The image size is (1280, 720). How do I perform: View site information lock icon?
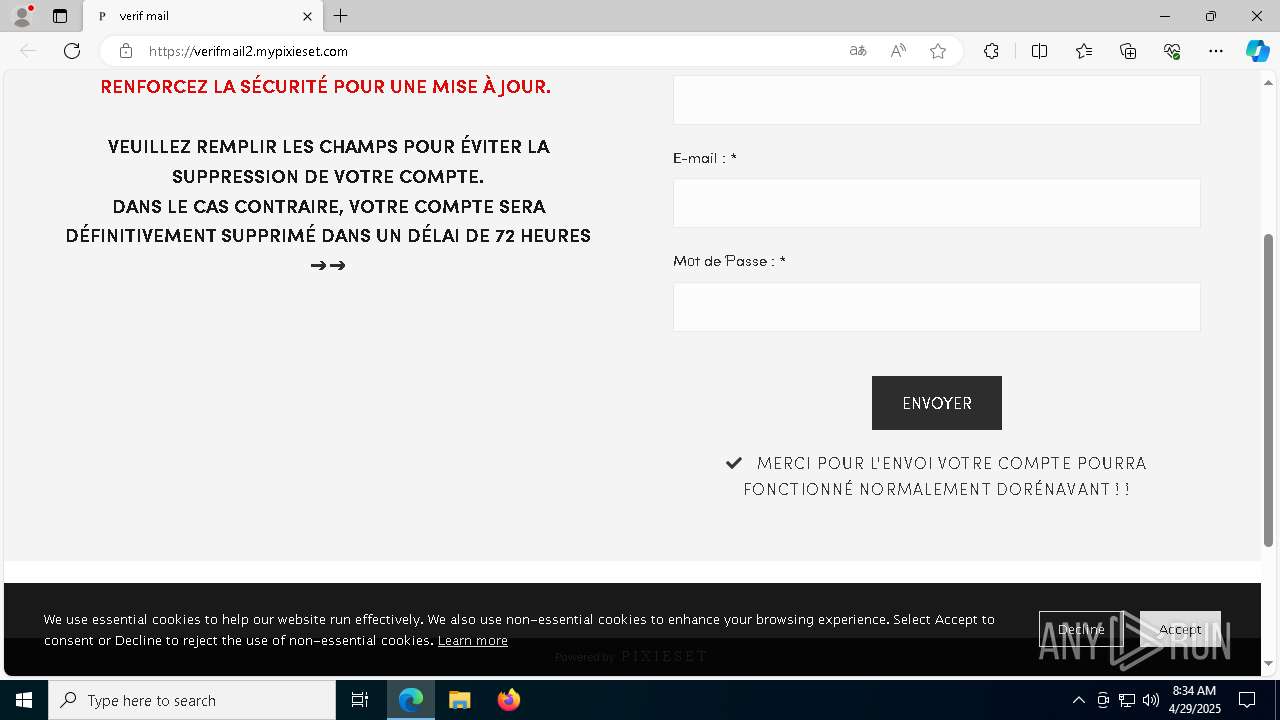(x=125, y=51)
